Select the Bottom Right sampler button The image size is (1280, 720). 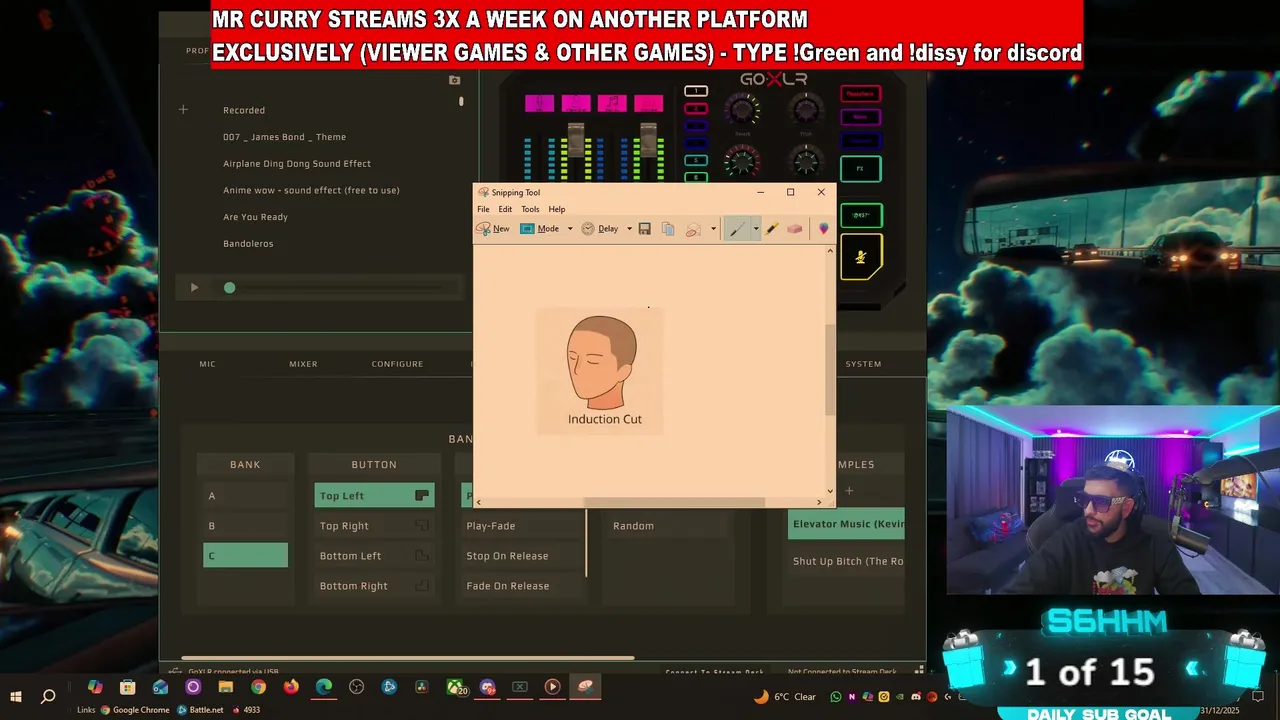tap(374, 586)
